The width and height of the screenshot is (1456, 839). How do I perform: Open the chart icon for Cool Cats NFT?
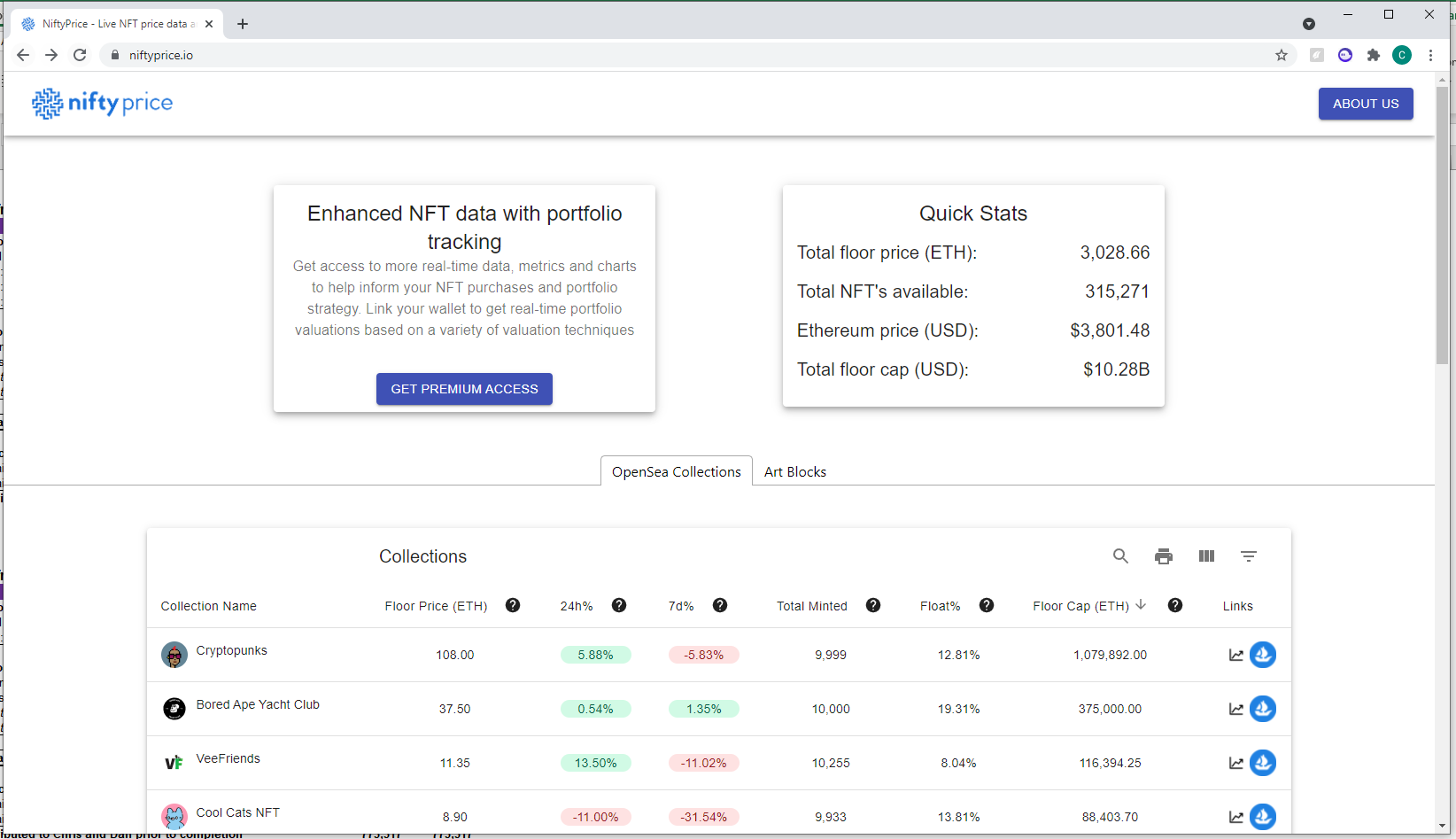click(1236, 817)
